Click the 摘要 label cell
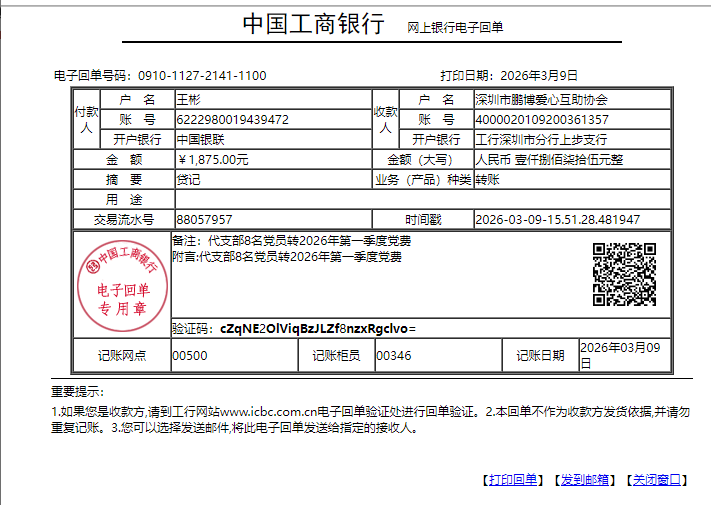This screenshot has height=505, width=711. click(124, 180)
